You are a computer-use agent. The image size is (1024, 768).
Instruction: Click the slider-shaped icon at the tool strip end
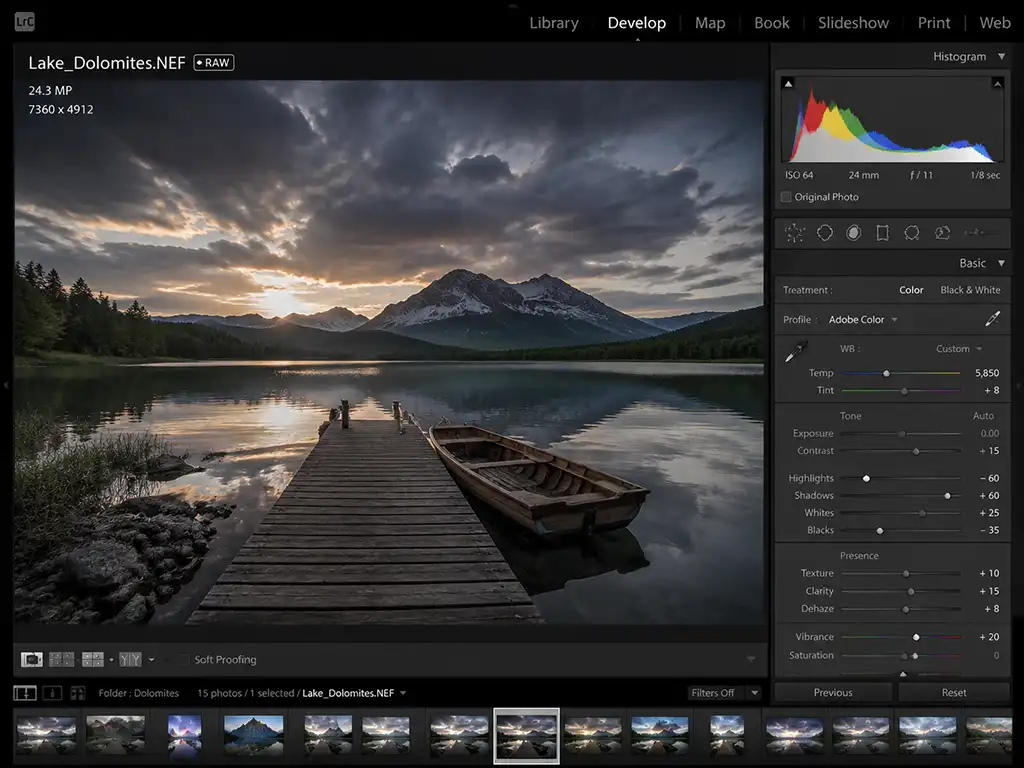point(980,232)
